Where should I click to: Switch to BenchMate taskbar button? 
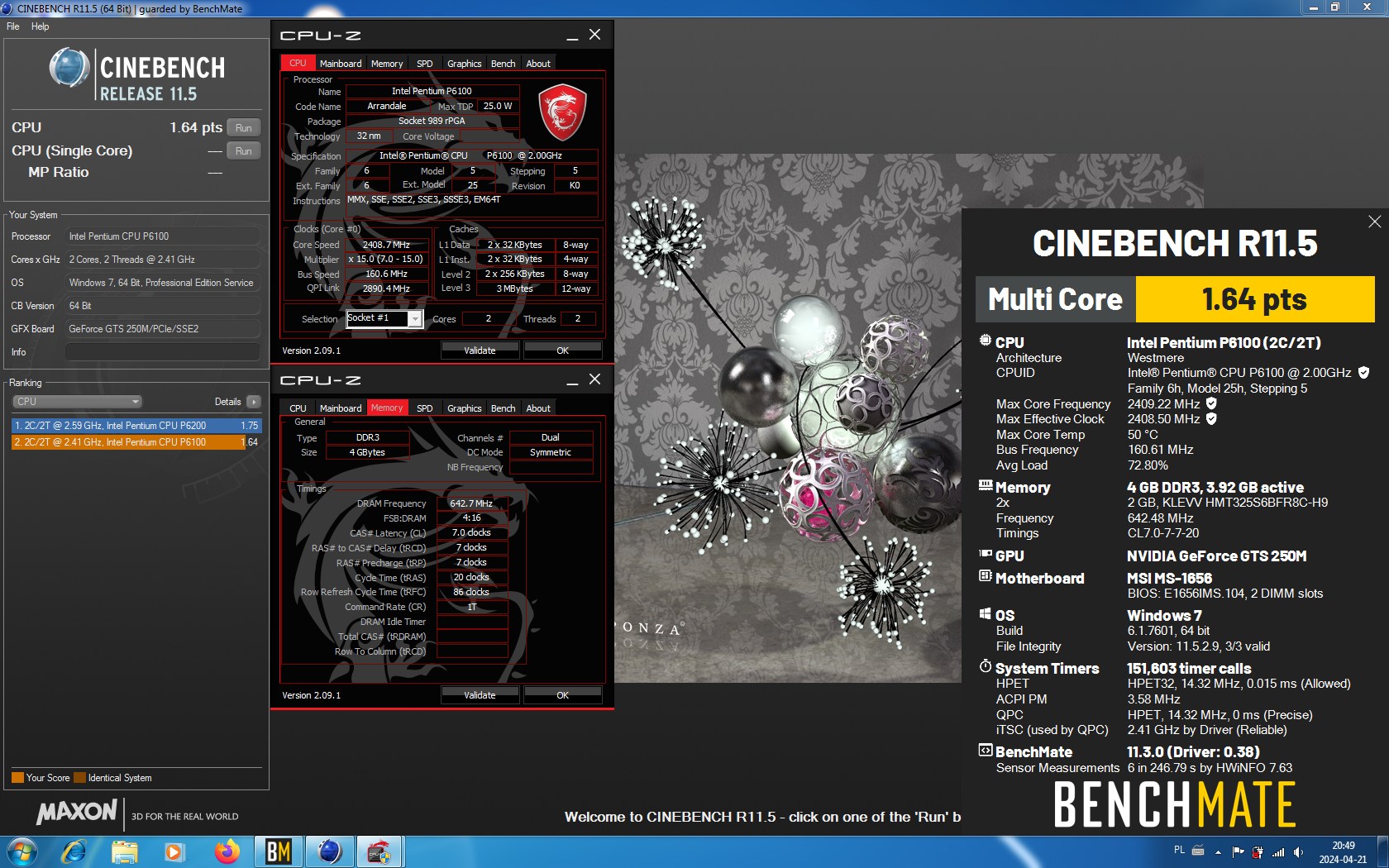278,851
